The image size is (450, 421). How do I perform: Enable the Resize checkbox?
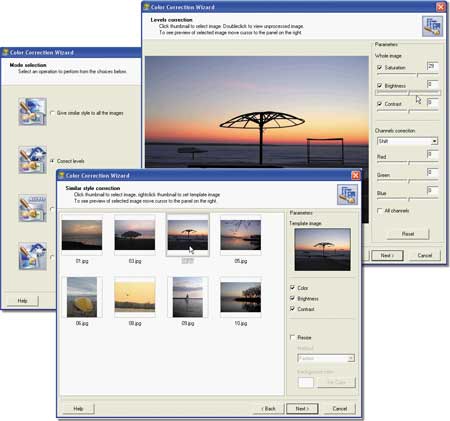pos(292,337)
